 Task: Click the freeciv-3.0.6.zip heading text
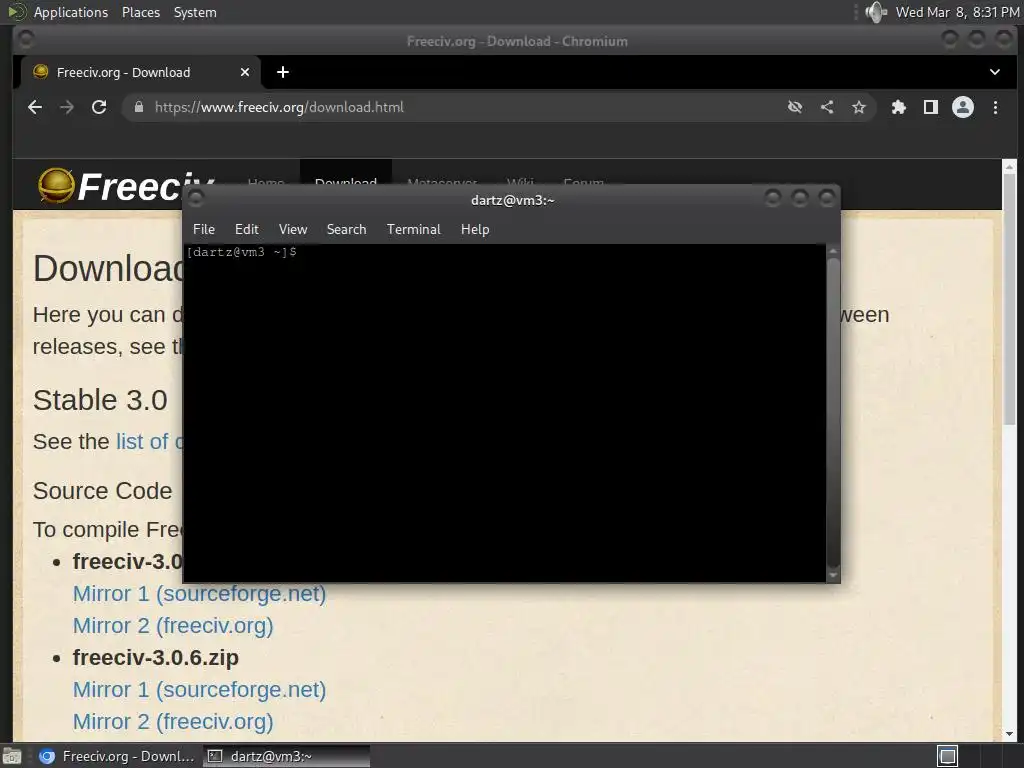(155, 658)
